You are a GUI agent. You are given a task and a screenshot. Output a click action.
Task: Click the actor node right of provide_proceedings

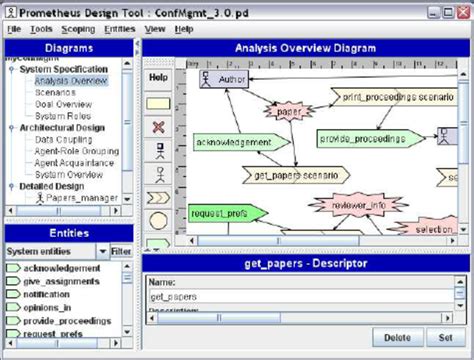(448, 136)
